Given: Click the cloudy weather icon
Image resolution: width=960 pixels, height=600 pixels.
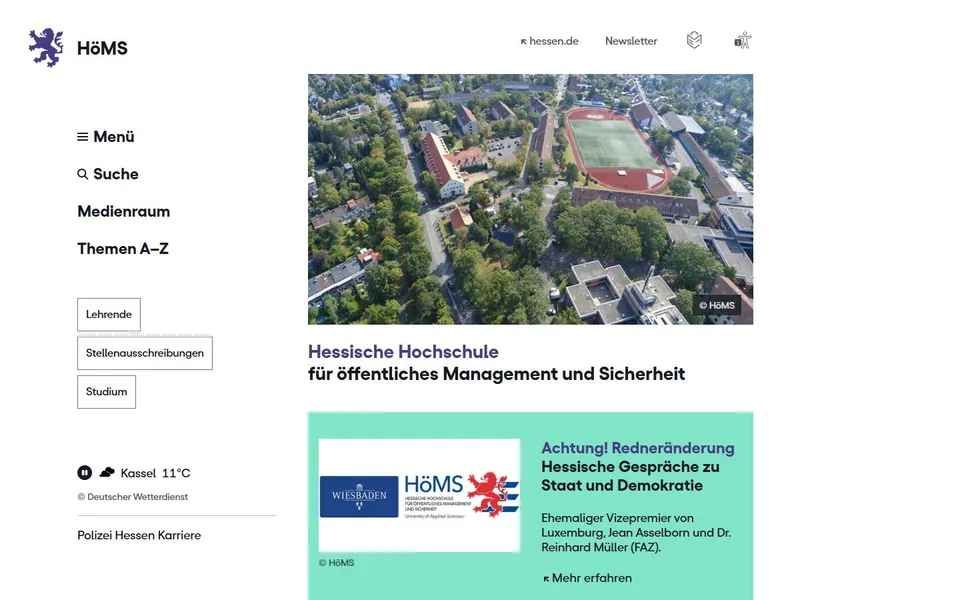Looking at the screenshot, I should point(107,472).
